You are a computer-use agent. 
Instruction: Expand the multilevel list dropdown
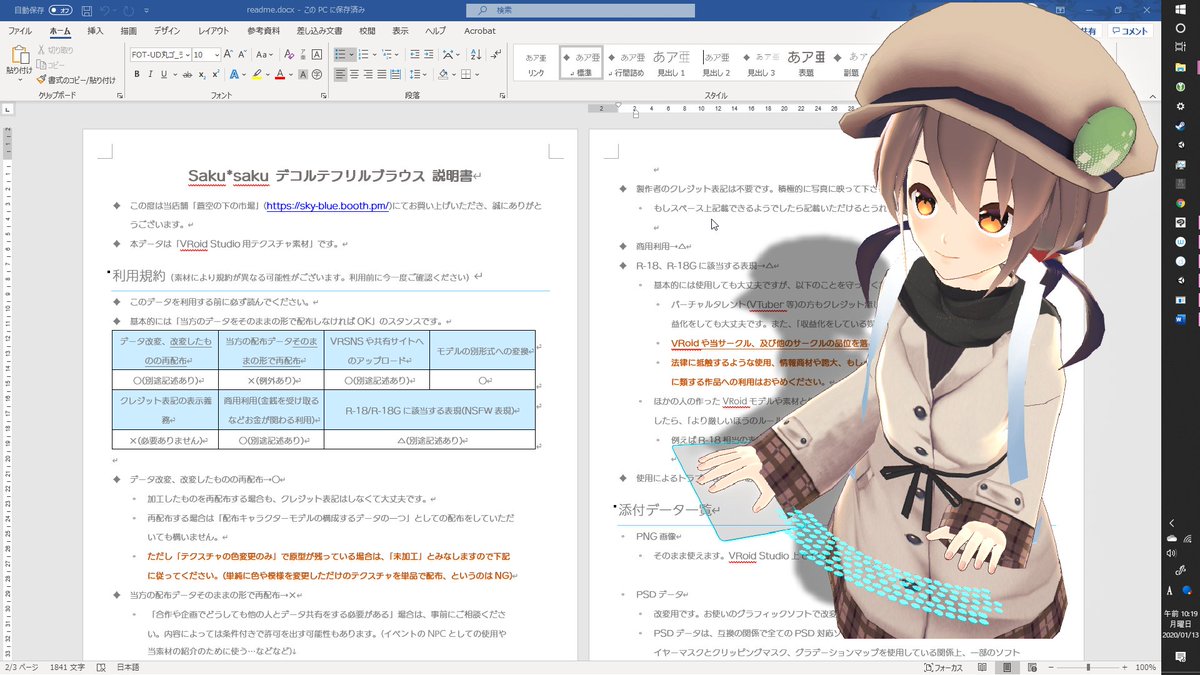(396, 54)
